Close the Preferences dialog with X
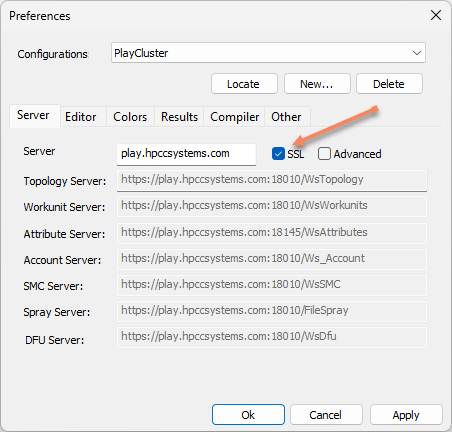The width and height of the screenshot is (452, 432). 436,15
